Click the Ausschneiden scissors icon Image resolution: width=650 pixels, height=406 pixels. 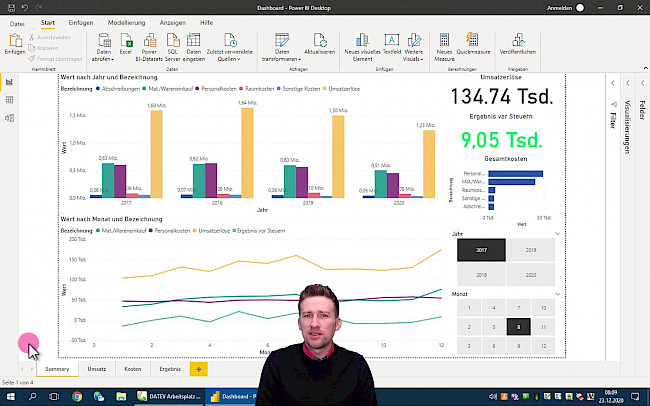pyautogui.click(x=32, y=37)
